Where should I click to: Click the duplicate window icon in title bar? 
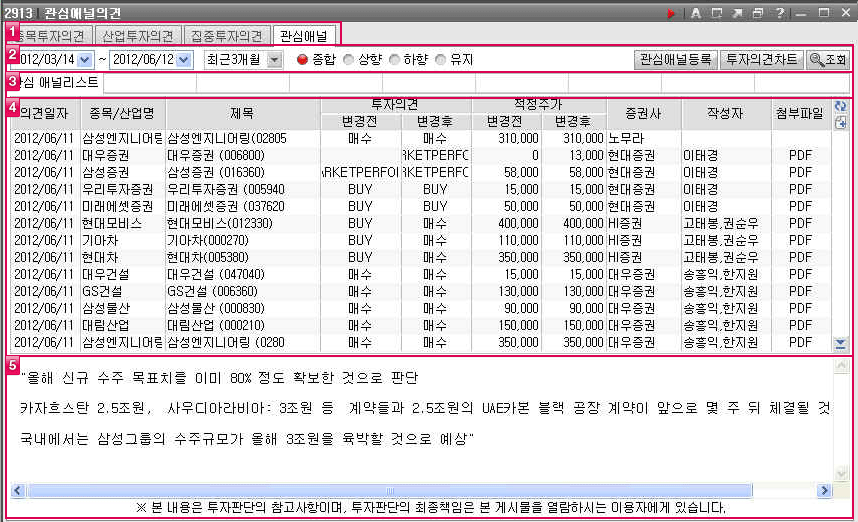click(x=758, y=13)
